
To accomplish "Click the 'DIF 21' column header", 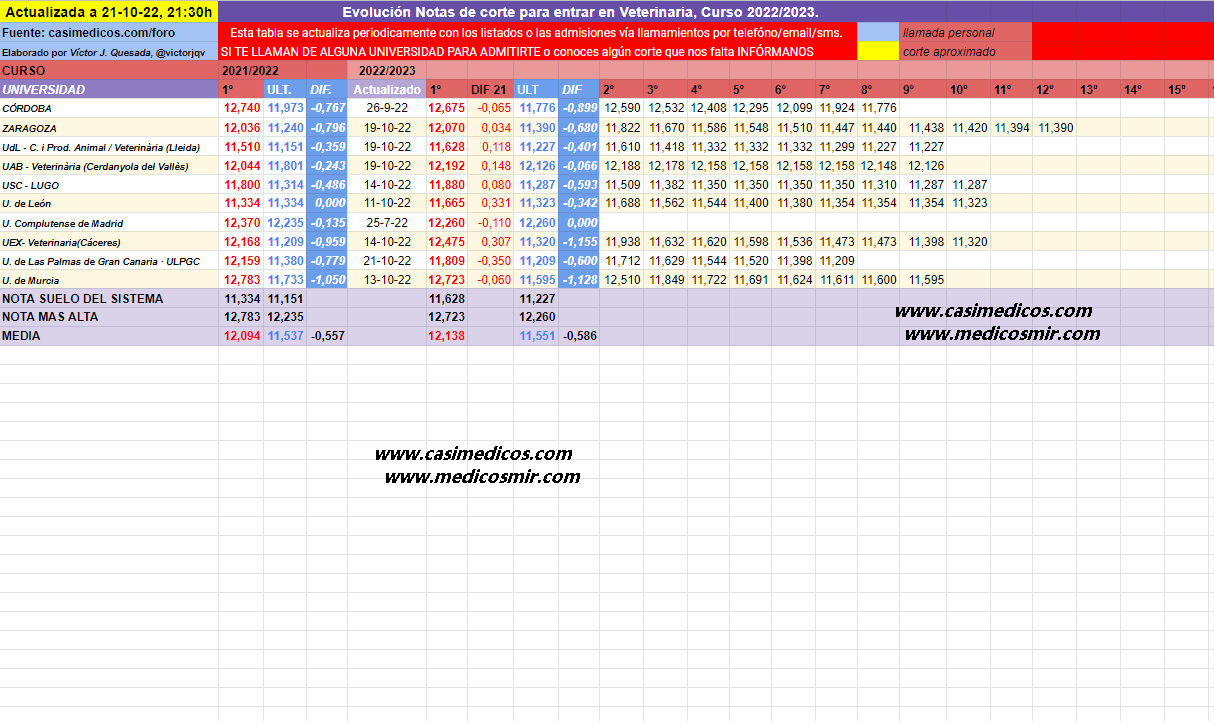I will coord(489,90).
